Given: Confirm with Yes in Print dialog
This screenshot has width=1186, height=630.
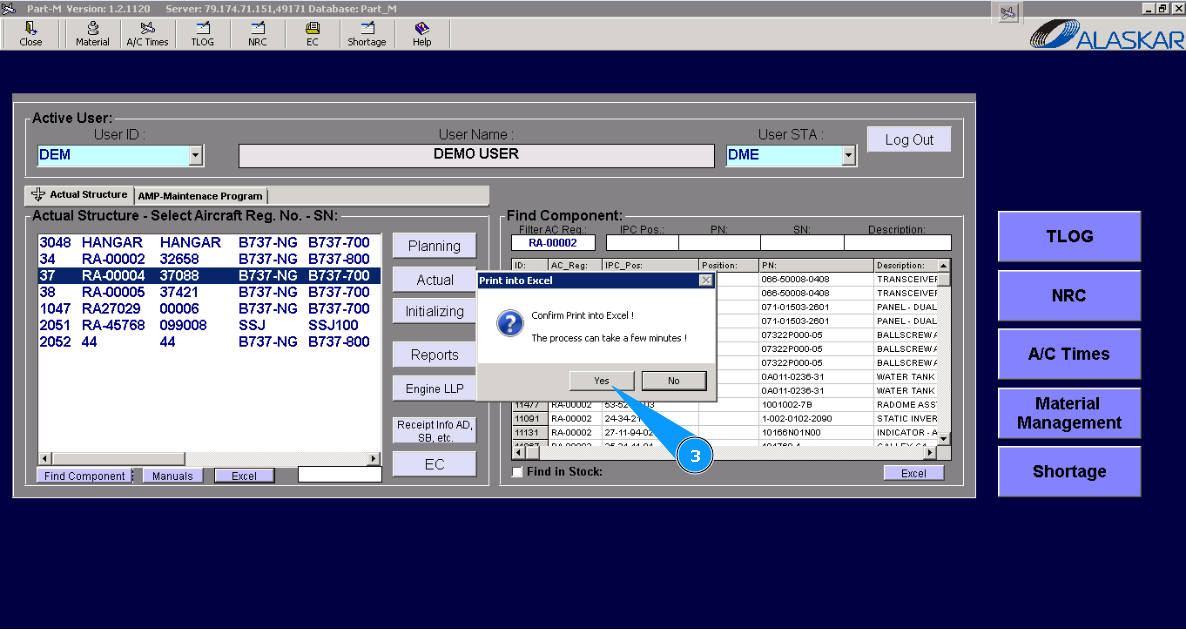Looking at the screenshot, I should [601, 381].
